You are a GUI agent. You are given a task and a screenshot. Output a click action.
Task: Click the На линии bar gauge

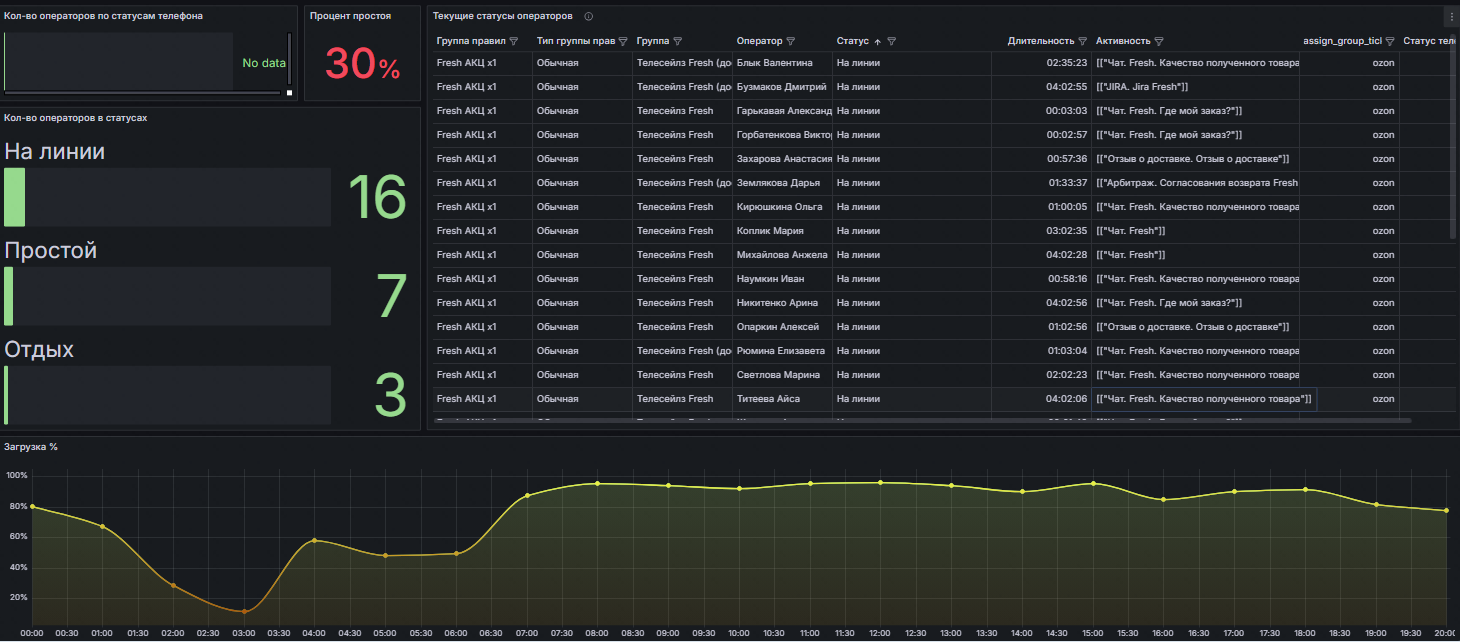168,197
